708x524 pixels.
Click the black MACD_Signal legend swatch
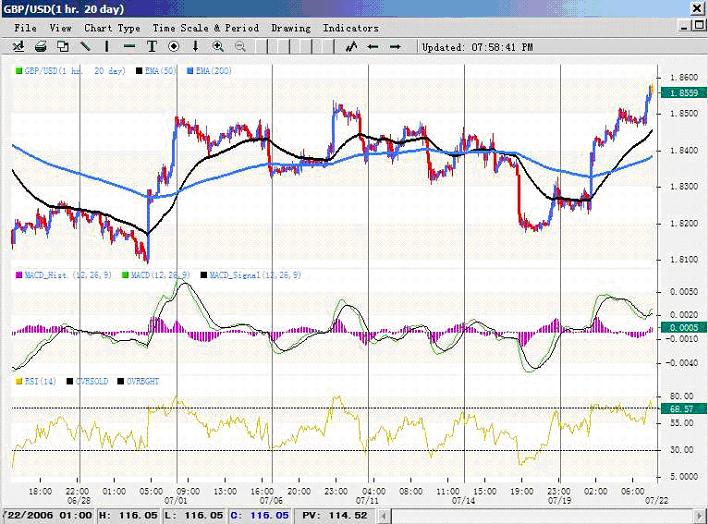click(x=204, y=275)
